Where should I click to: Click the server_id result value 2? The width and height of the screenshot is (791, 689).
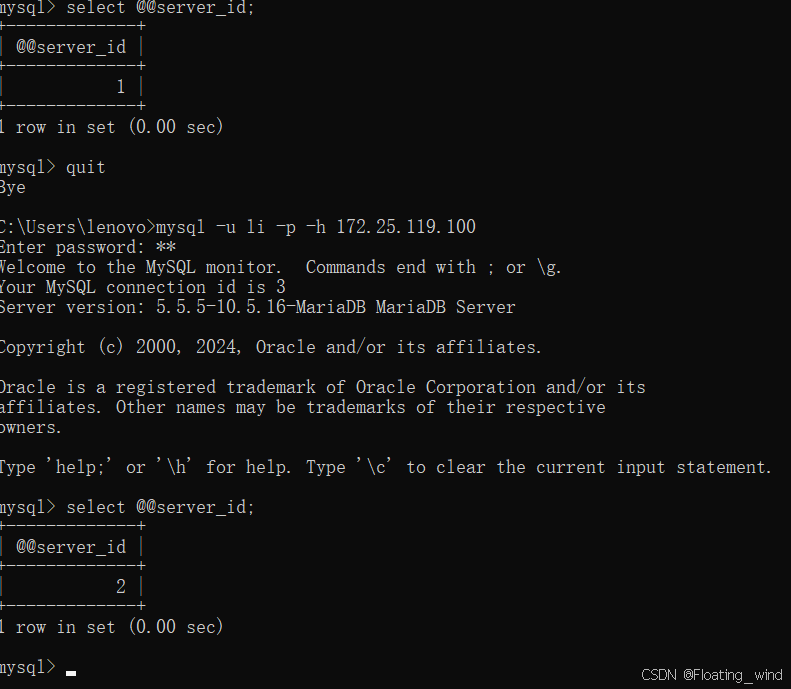coord(121,587)
